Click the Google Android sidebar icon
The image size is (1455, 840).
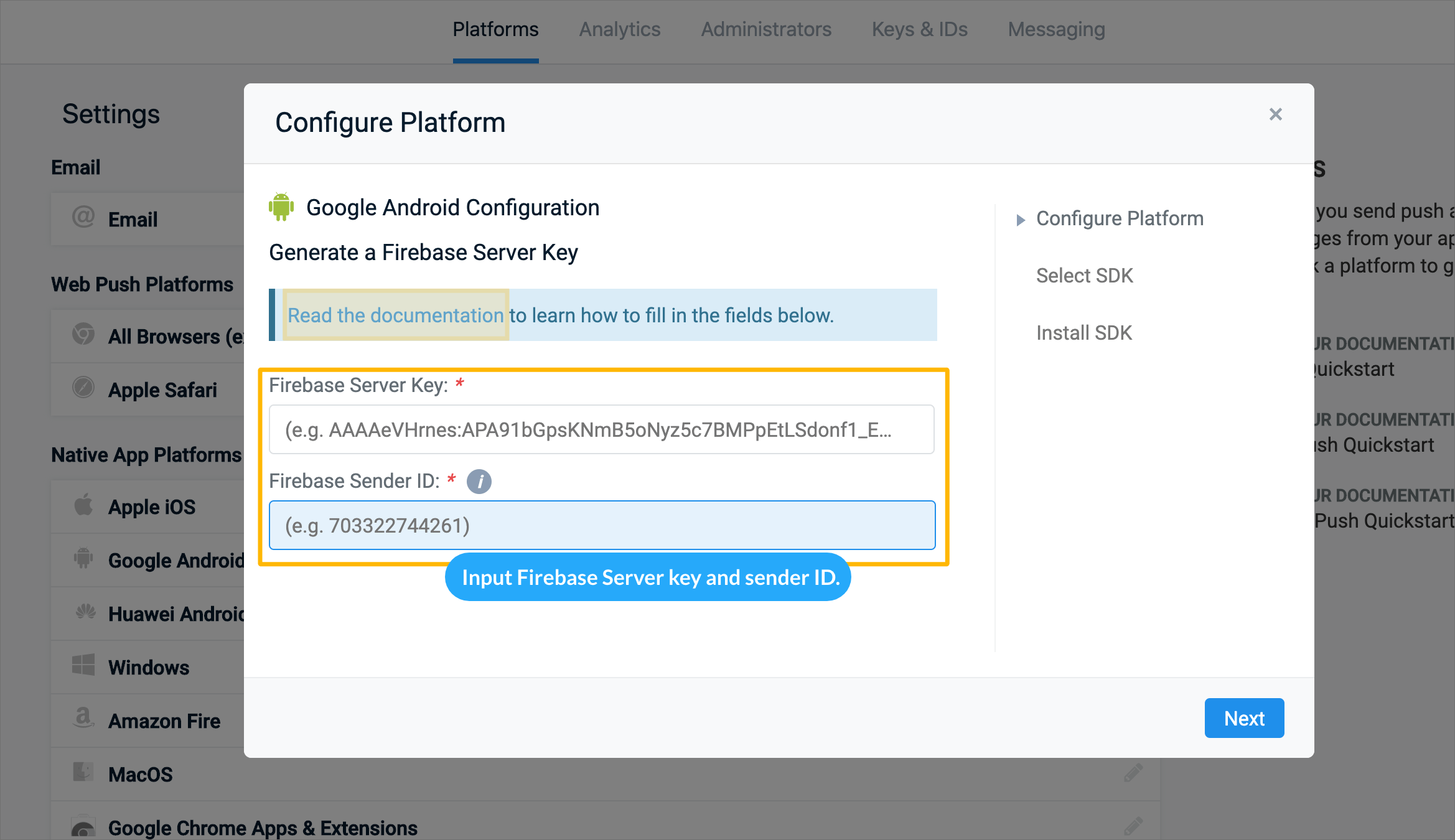(83, 558)
